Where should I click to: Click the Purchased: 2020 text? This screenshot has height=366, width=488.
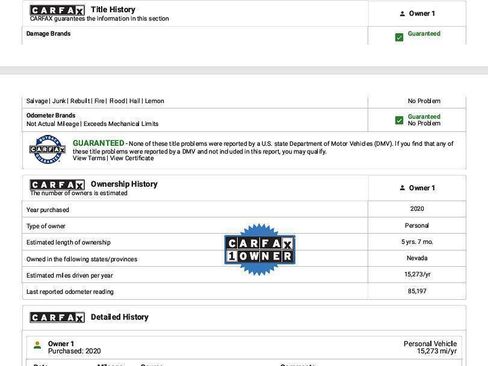74,351
